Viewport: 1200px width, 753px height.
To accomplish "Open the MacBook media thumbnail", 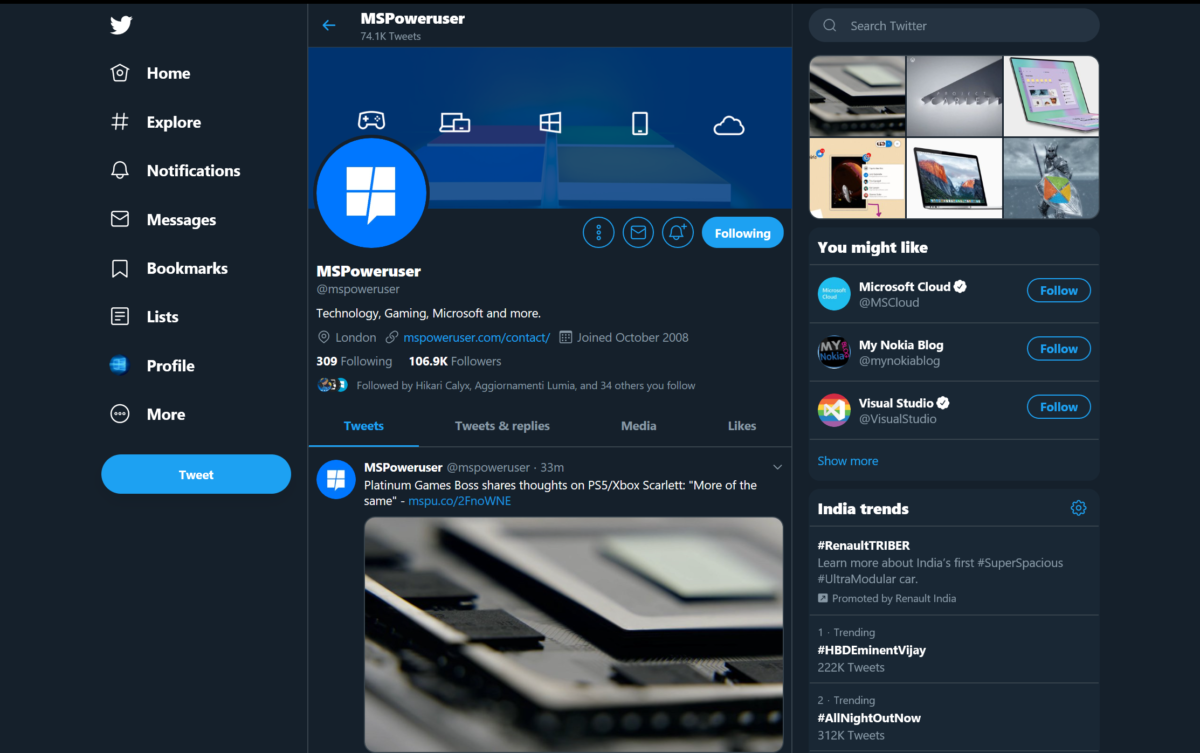I will [x=954, y=178].
